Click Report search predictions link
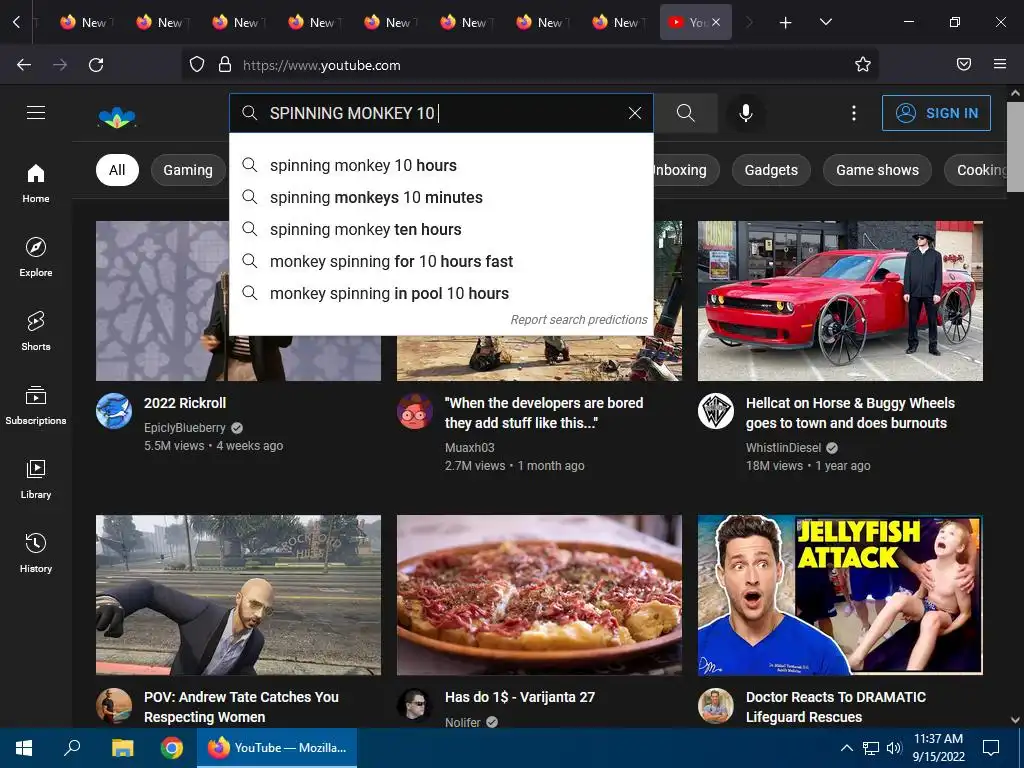Screen dimensions: 1024x768 click(579, 320)
